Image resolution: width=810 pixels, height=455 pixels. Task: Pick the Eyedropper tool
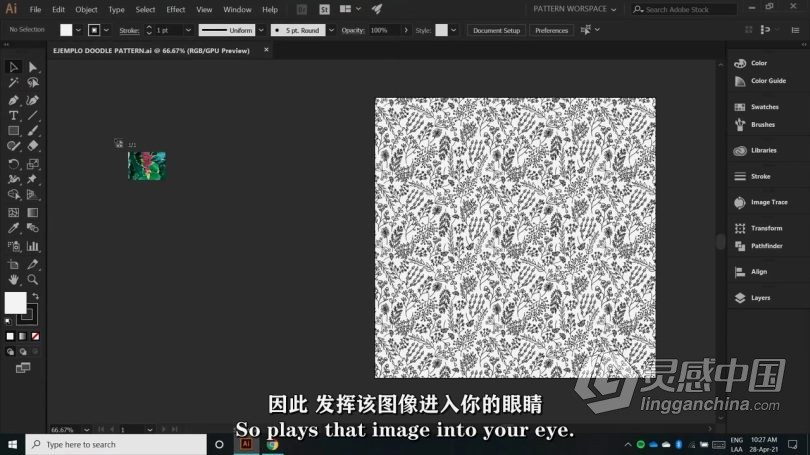13,228
